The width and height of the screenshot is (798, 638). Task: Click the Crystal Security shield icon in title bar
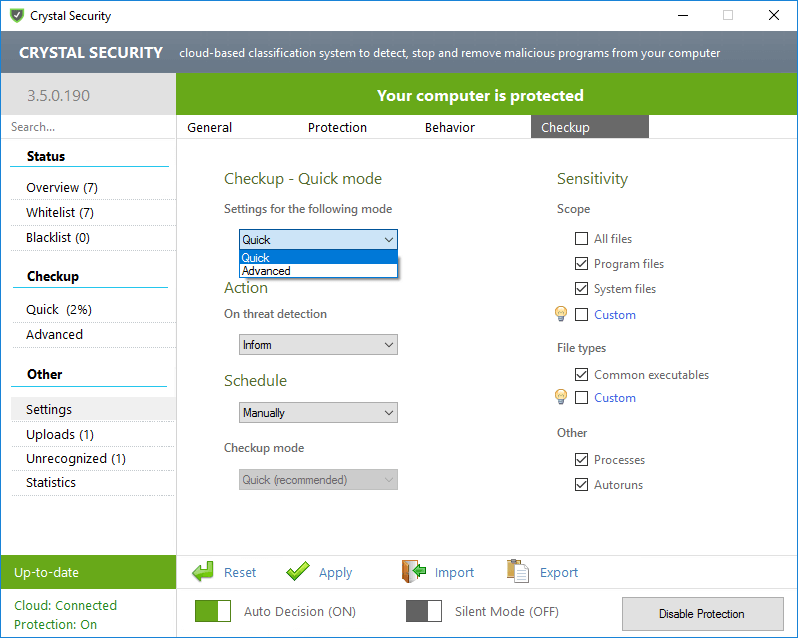[17, 15]
